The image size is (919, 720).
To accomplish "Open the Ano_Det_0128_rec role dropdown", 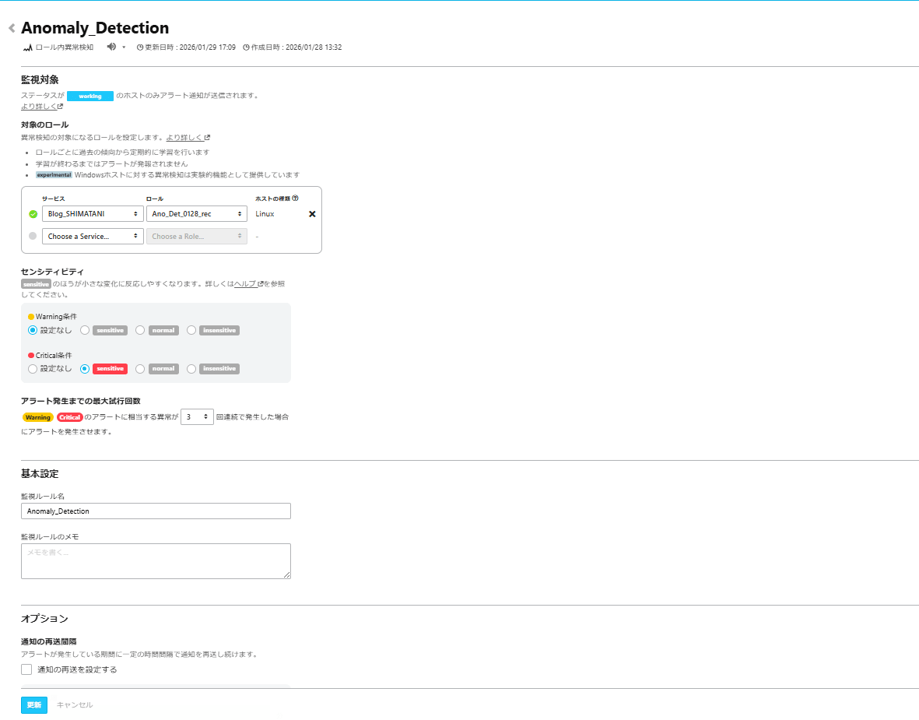I will pyautogui.click(x=196, y=214).
